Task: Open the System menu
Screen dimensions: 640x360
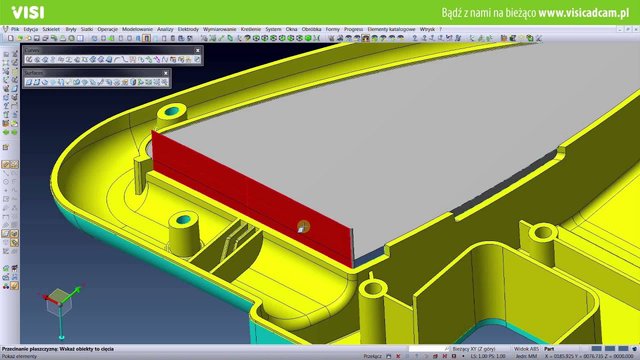Action: click(x=273, y=29)
